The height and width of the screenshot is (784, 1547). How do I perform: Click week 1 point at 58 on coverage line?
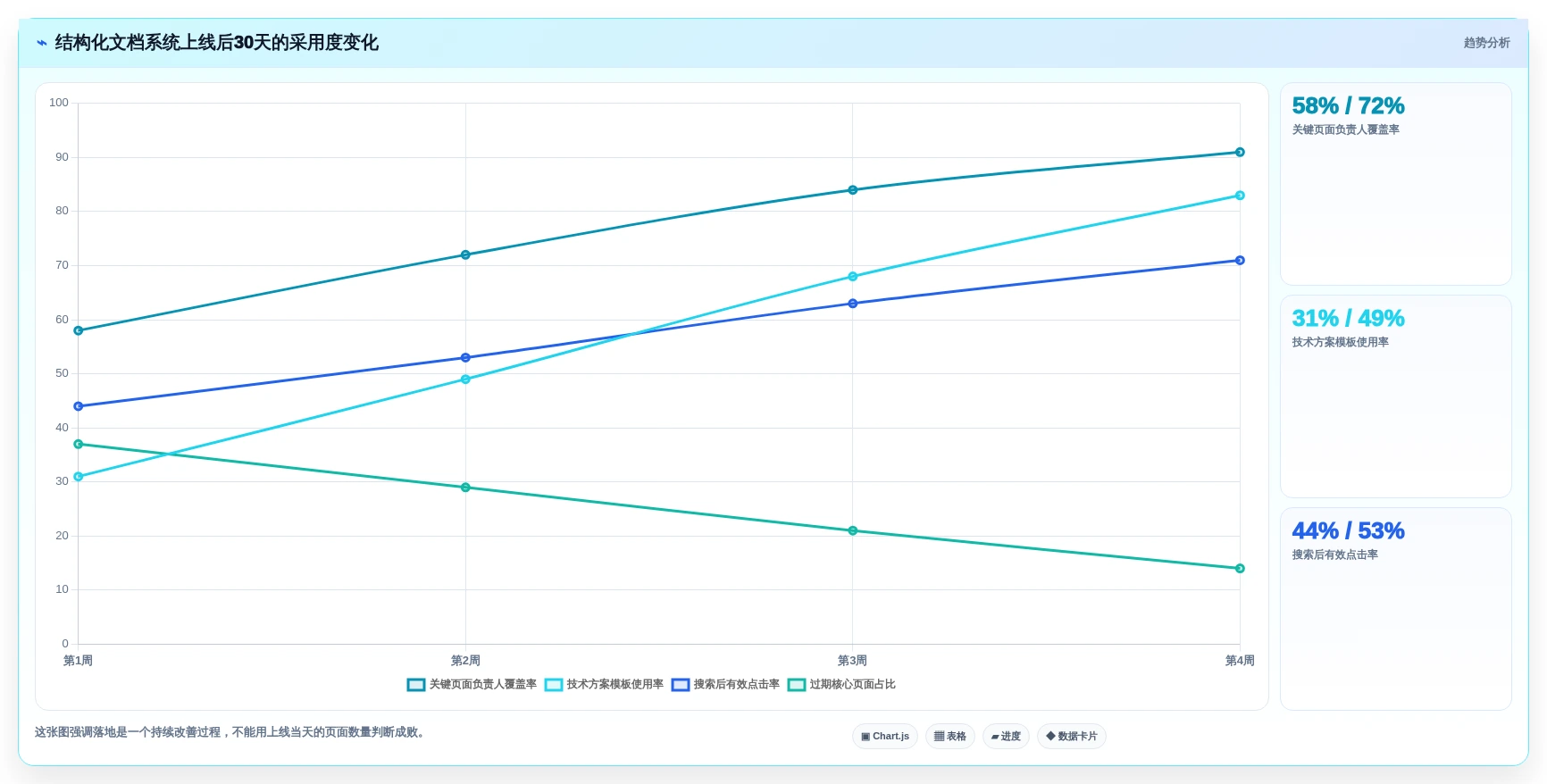click(79, 330)
